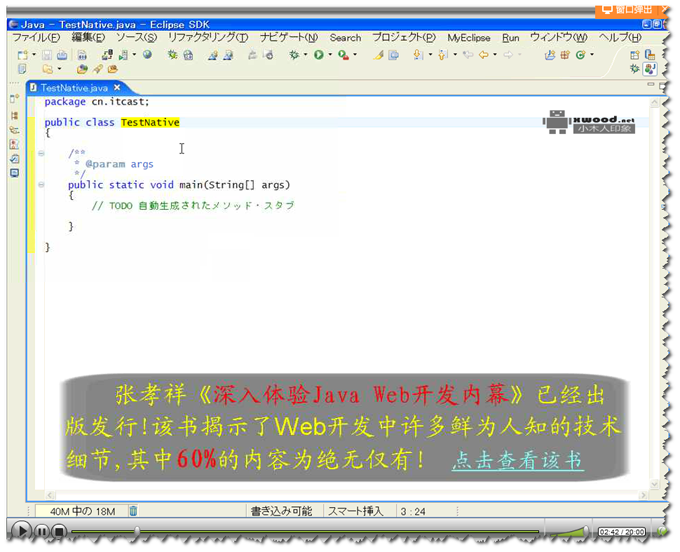
Task: Click the video seek slider handle
Action: point(137,530)
